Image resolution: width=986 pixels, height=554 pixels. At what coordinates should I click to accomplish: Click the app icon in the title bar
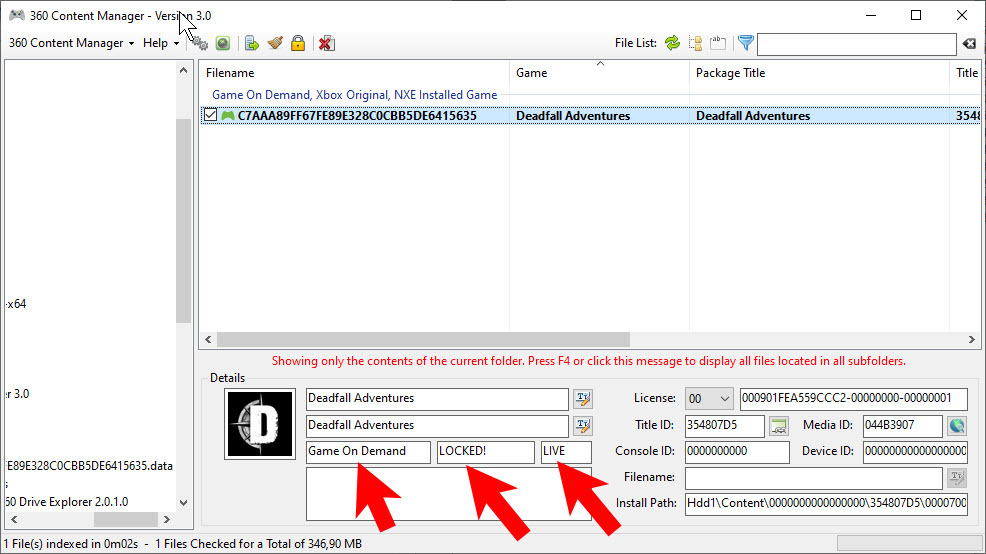(x=17, y=15)
